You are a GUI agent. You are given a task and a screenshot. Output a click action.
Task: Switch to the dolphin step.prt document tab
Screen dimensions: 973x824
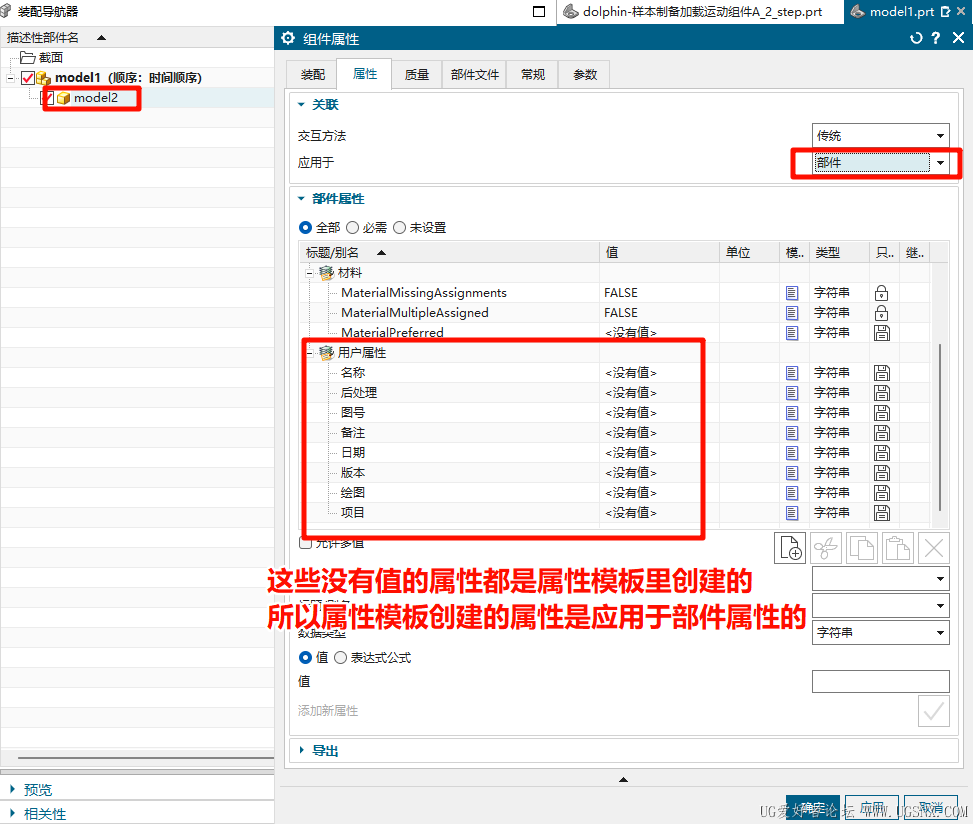pyautogui.click(x=700, y=12)
